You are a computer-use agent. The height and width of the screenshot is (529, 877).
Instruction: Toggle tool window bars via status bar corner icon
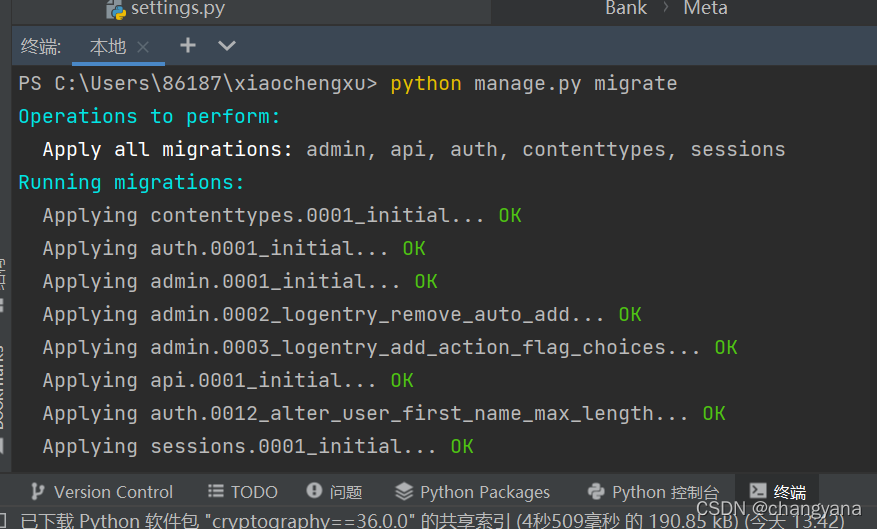coord(3,519)
